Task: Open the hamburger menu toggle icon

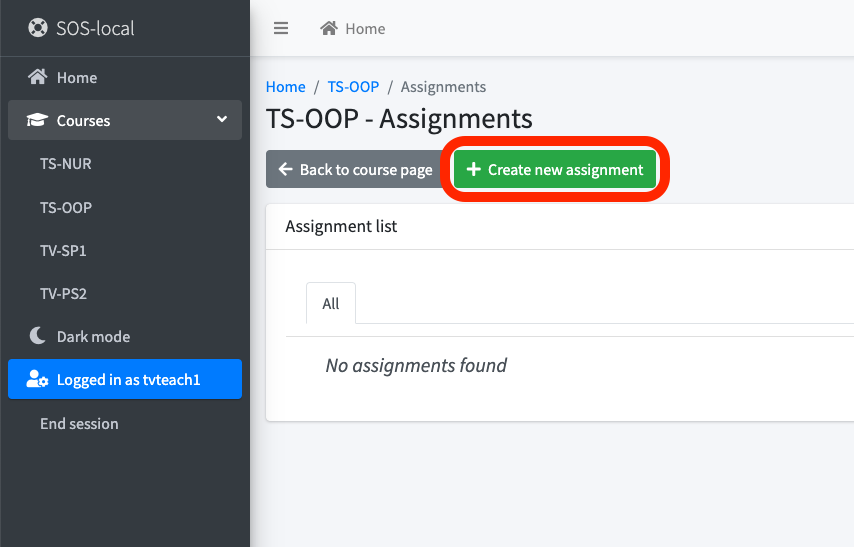Action: [x=280, y=28]
